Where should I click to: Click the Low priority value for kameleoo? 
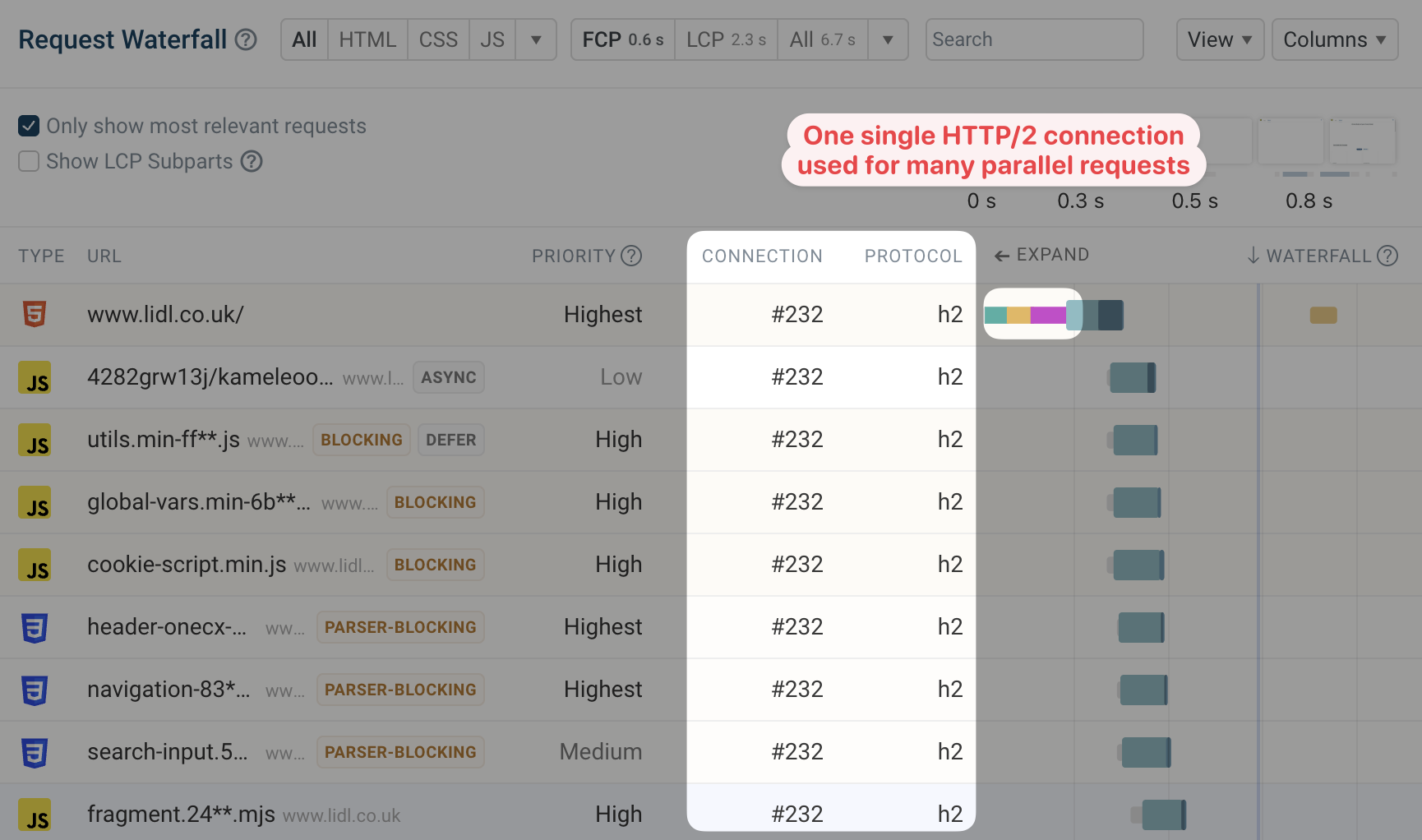621,376
